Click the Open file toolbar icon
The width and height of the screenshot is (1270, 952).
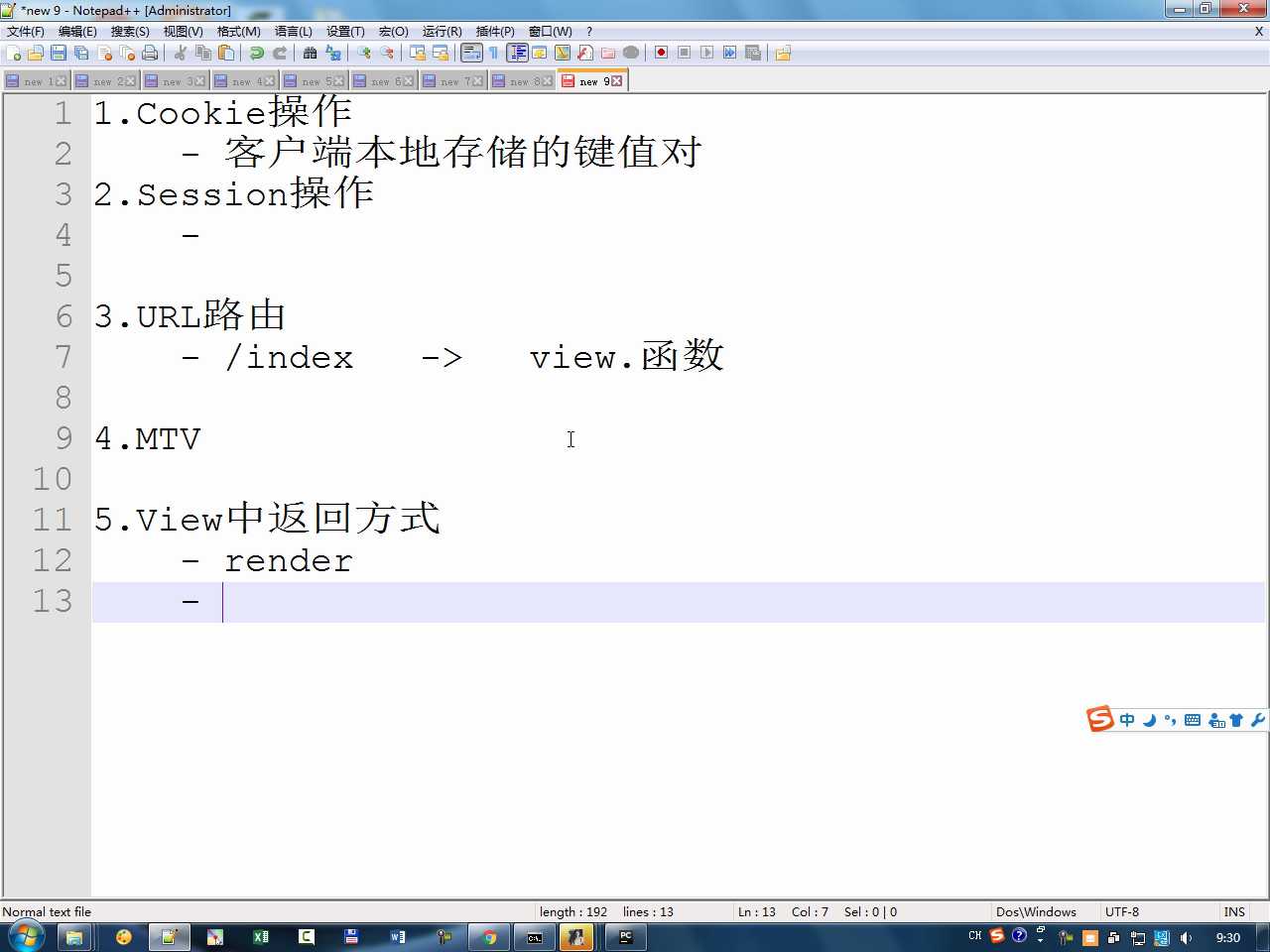[x=35, y=53]
